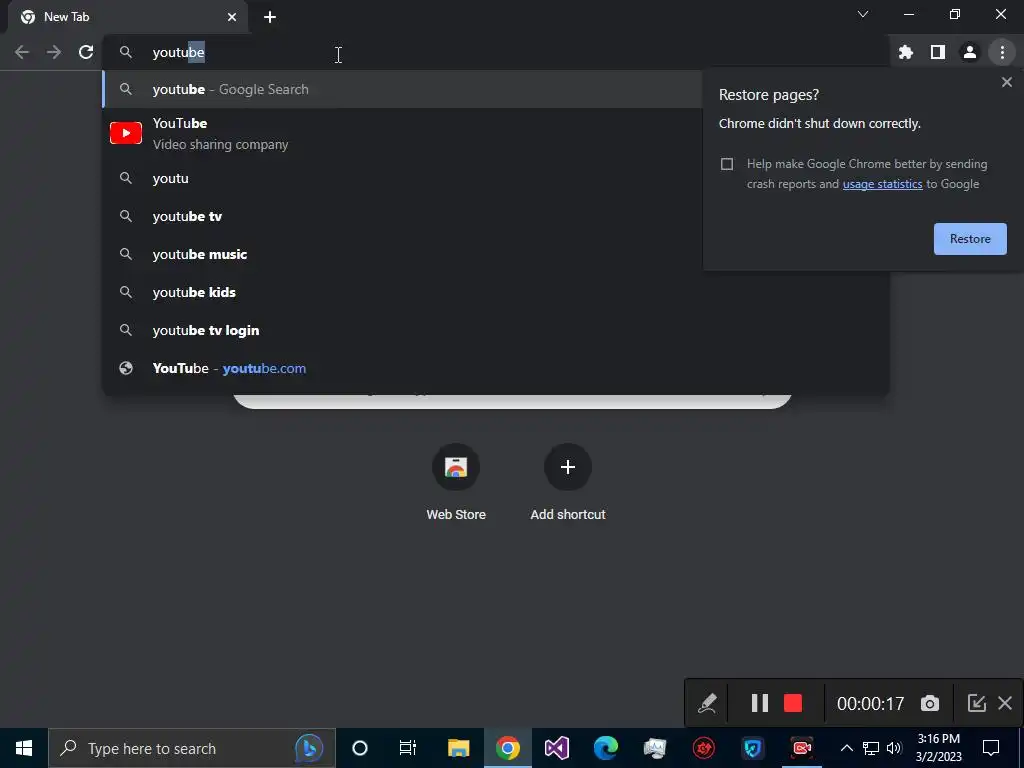Screen dimensions: 1024x768
Task: Enable sending crash reports checkbox
Action: pos(727,164)
